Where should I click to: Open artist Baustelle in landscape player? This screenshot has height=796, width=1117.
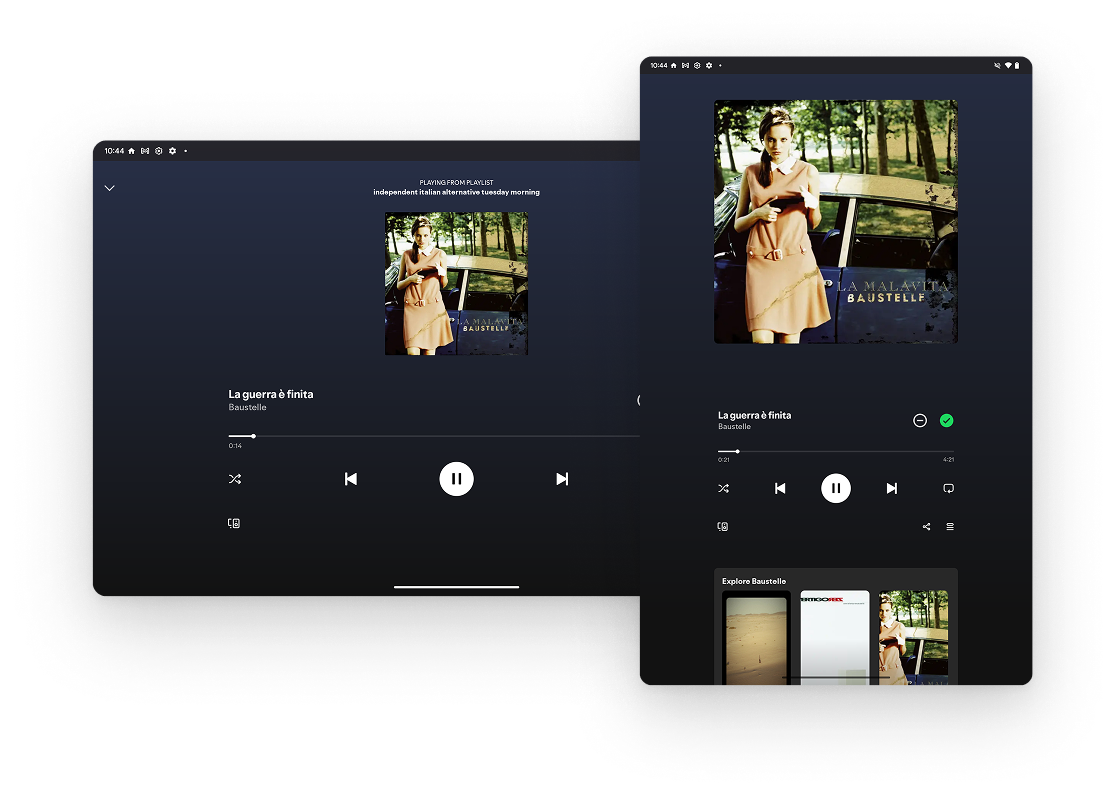pos(247,408)
